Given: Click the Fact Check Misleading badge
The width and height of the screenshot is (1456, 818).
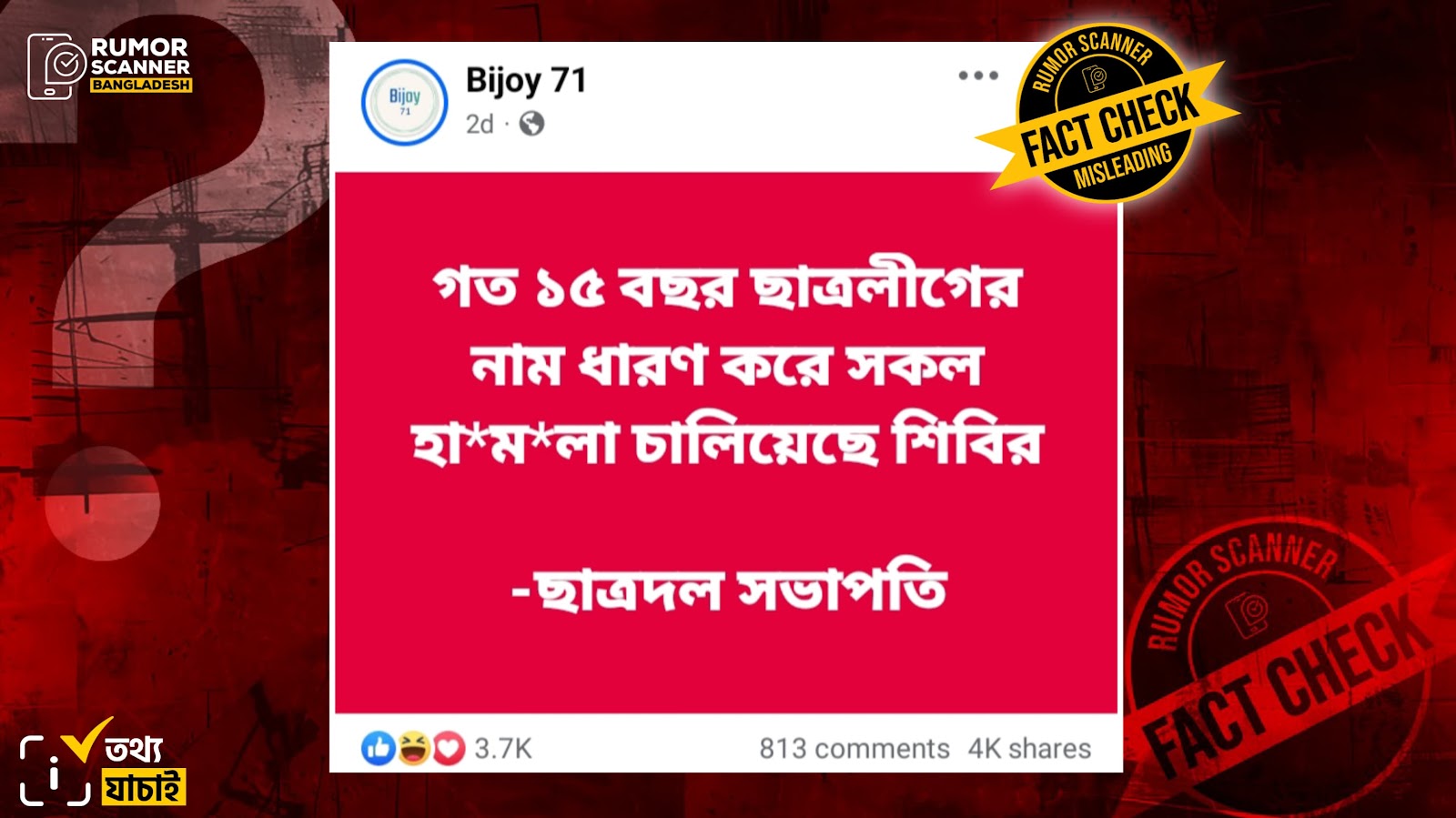Looking at the screenshot, I should pos(1106,113).
